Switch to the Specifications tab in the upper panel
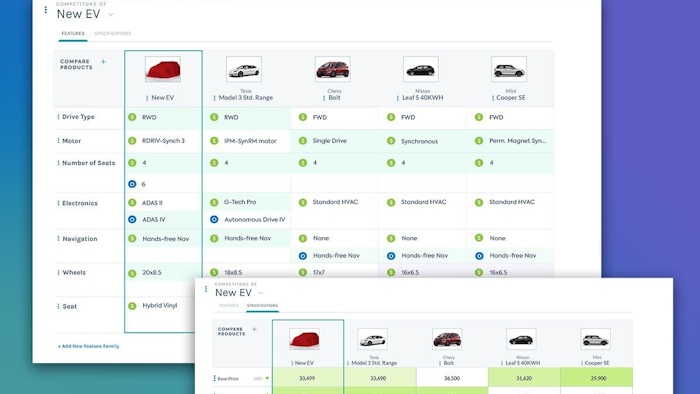This screenshot has height=394, width=700. tap(113, 33)
